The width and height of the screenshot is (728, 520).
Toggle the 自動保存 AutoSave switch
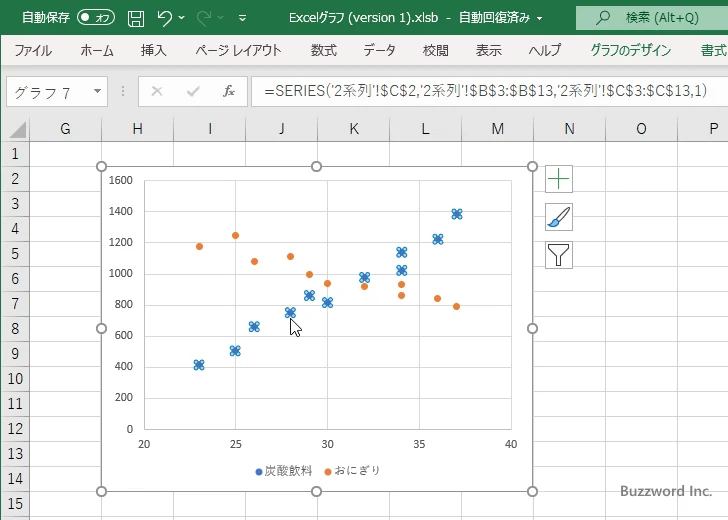[x=96, y=18]
